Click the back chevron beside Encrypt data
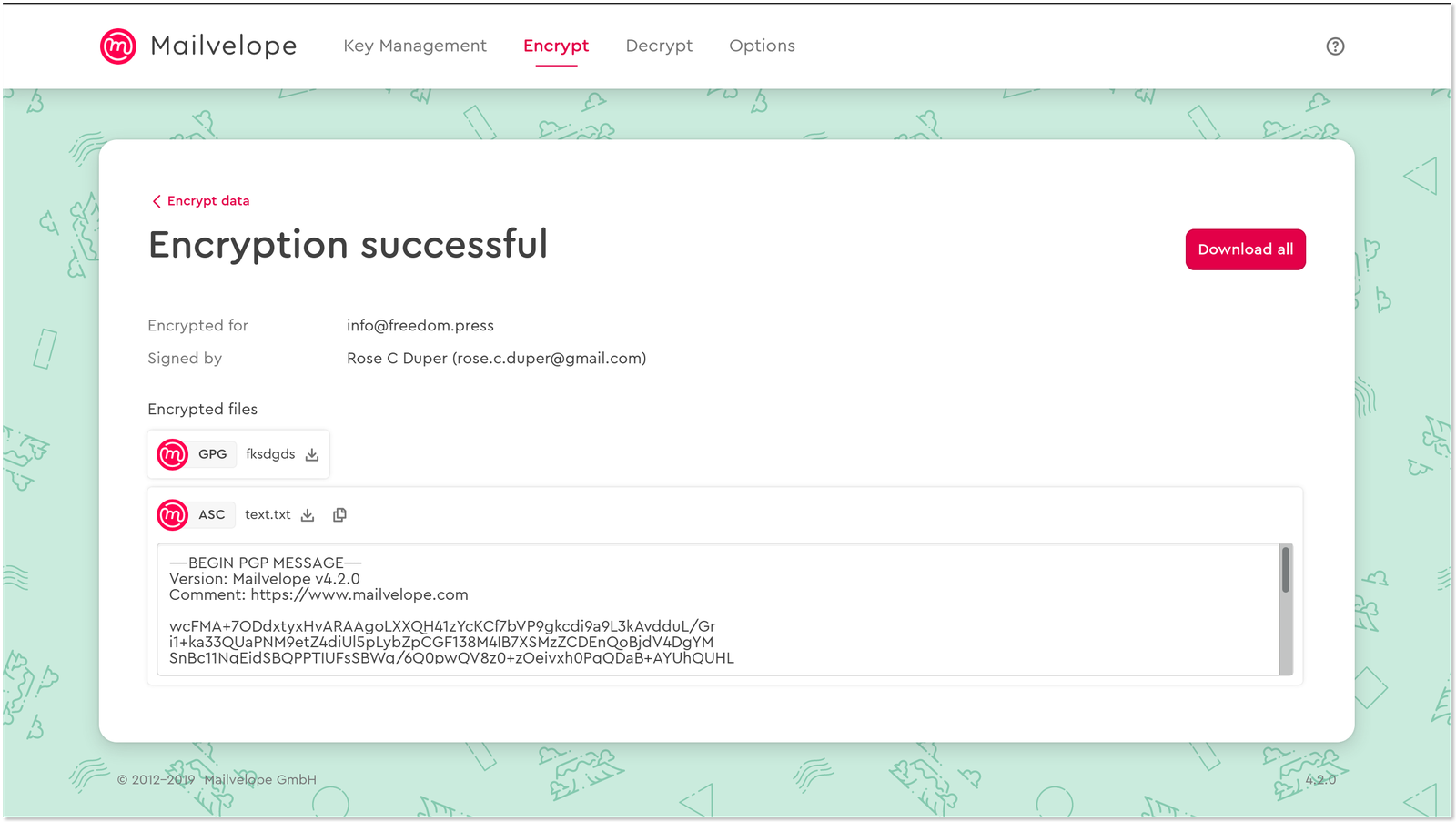 pos(156,200)
